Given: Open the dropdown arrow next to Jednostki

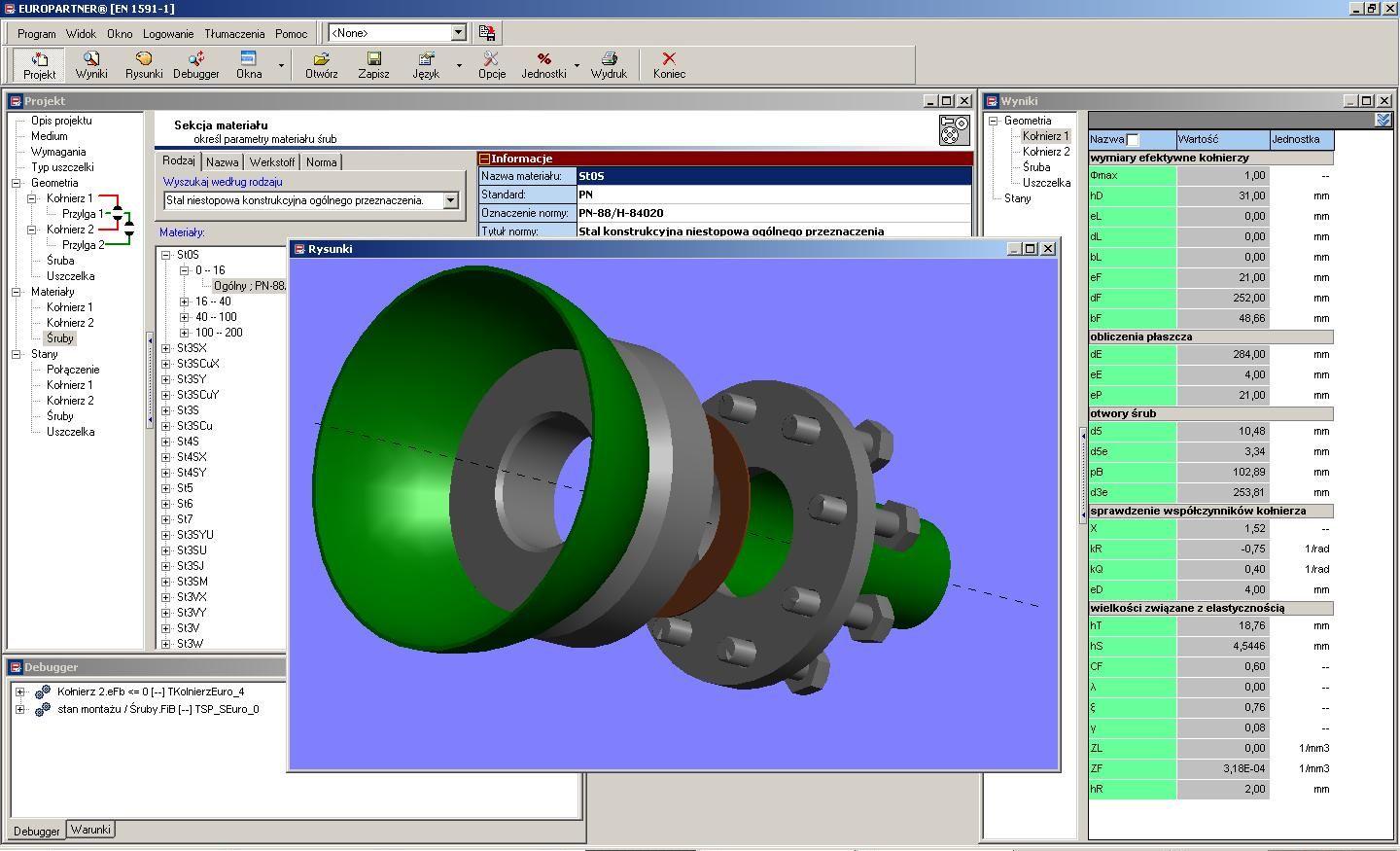Looking at the screenshot, I should click(x=577, y=66).
